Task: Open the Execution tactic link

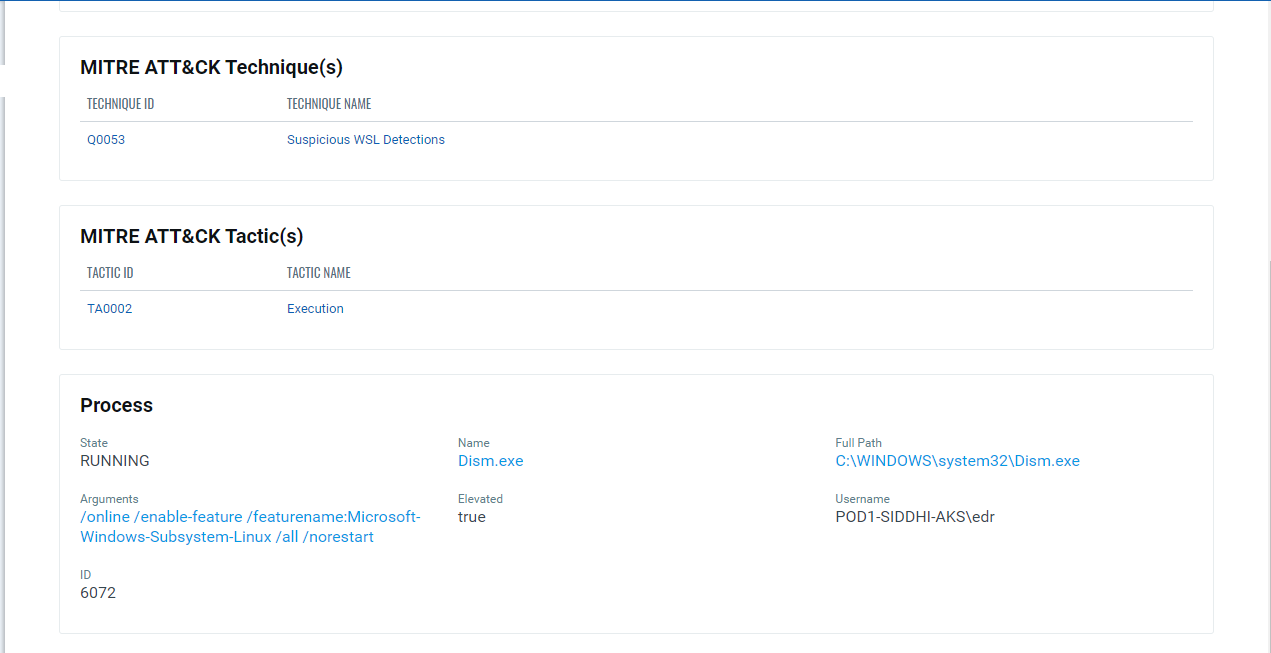Action: pyautogui.click(x=315, y=309)
